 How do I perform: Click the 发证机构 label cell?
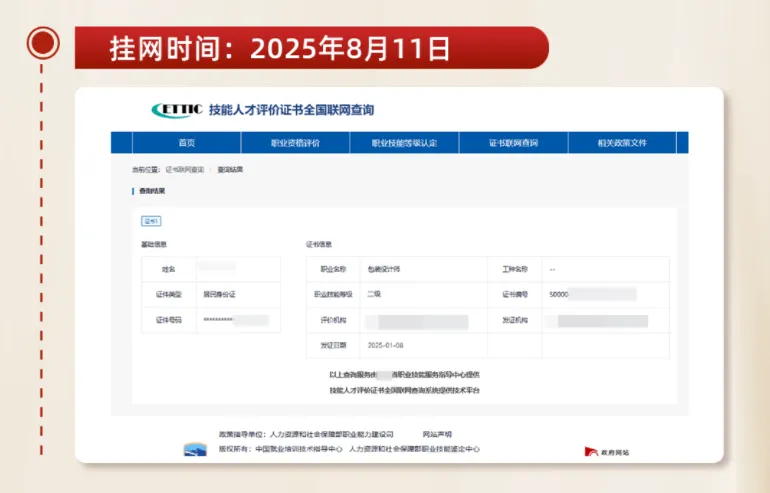coord(515,320)
